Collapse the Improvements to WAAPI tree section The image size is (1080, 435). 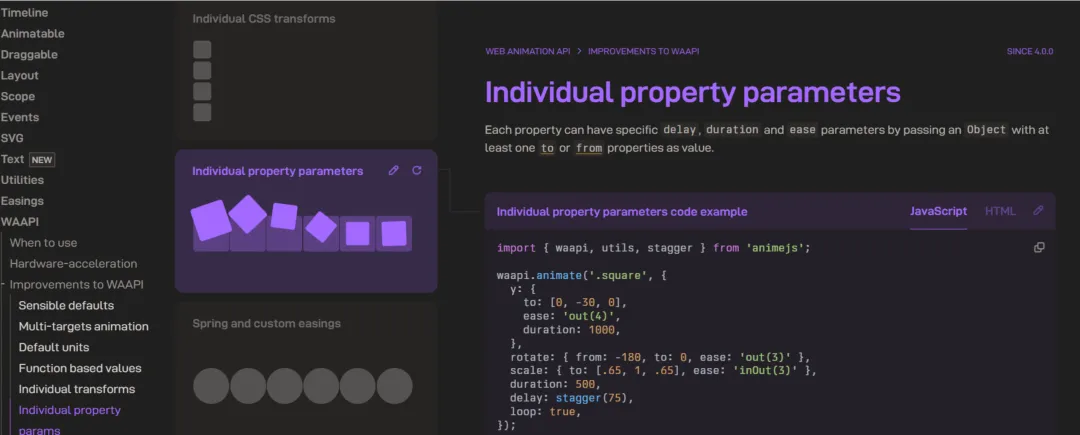click(3, 284)
